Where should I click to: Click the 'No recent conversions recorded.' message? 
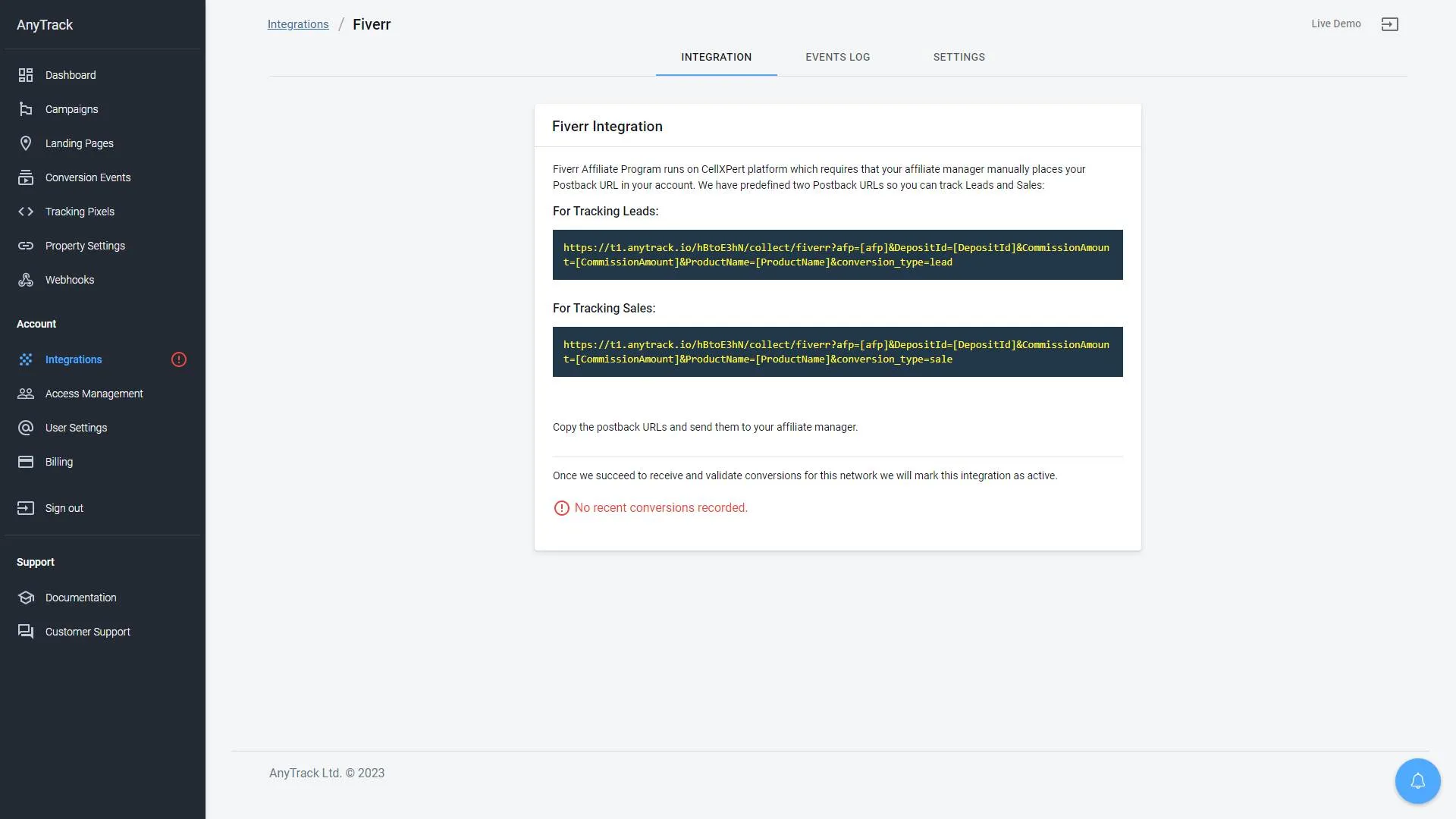(x=661, y=508)
